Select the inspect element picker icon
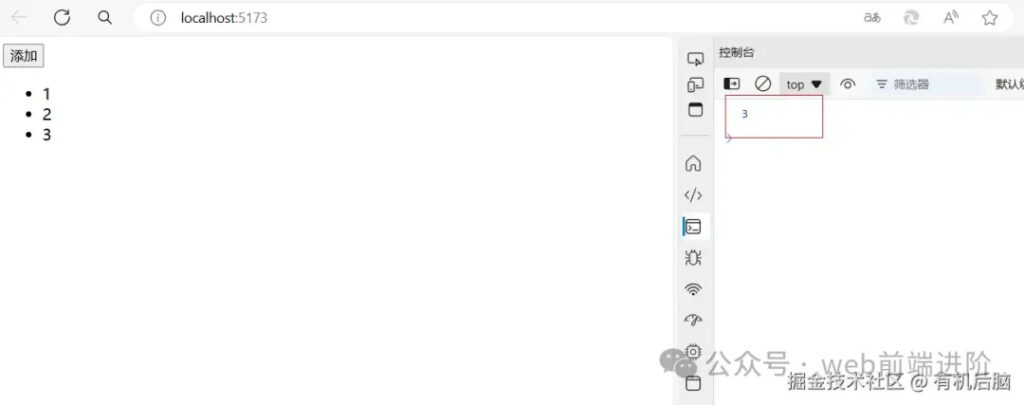Viewport: 1024px width, 405px height. point(696,59)
